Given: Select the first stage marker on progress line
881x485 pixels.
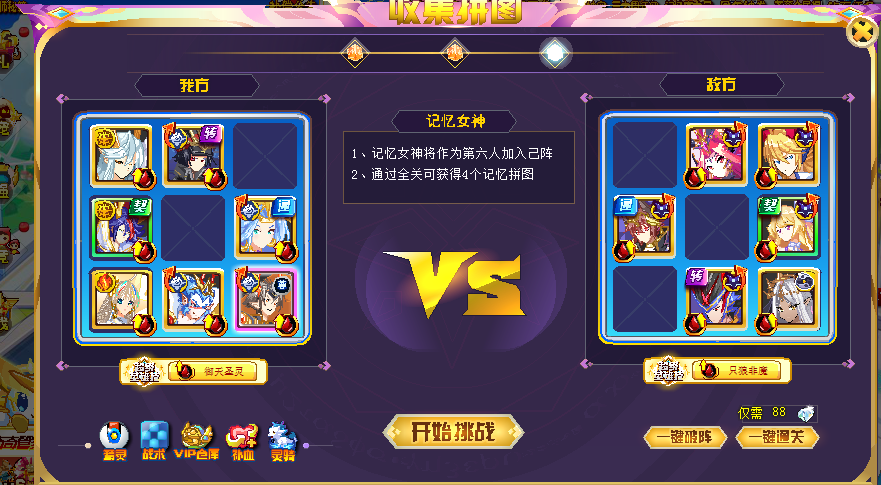Looking at the screenshot, I should tap(355, 53).
